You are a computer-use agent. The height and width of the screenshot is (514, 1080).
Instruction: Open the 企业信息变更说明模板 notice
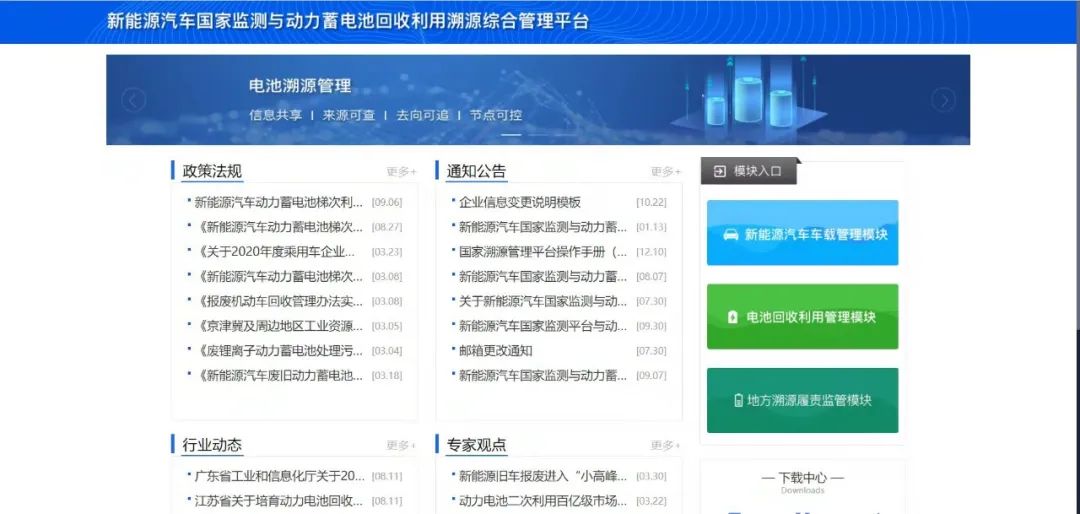(x=520, y=202)
